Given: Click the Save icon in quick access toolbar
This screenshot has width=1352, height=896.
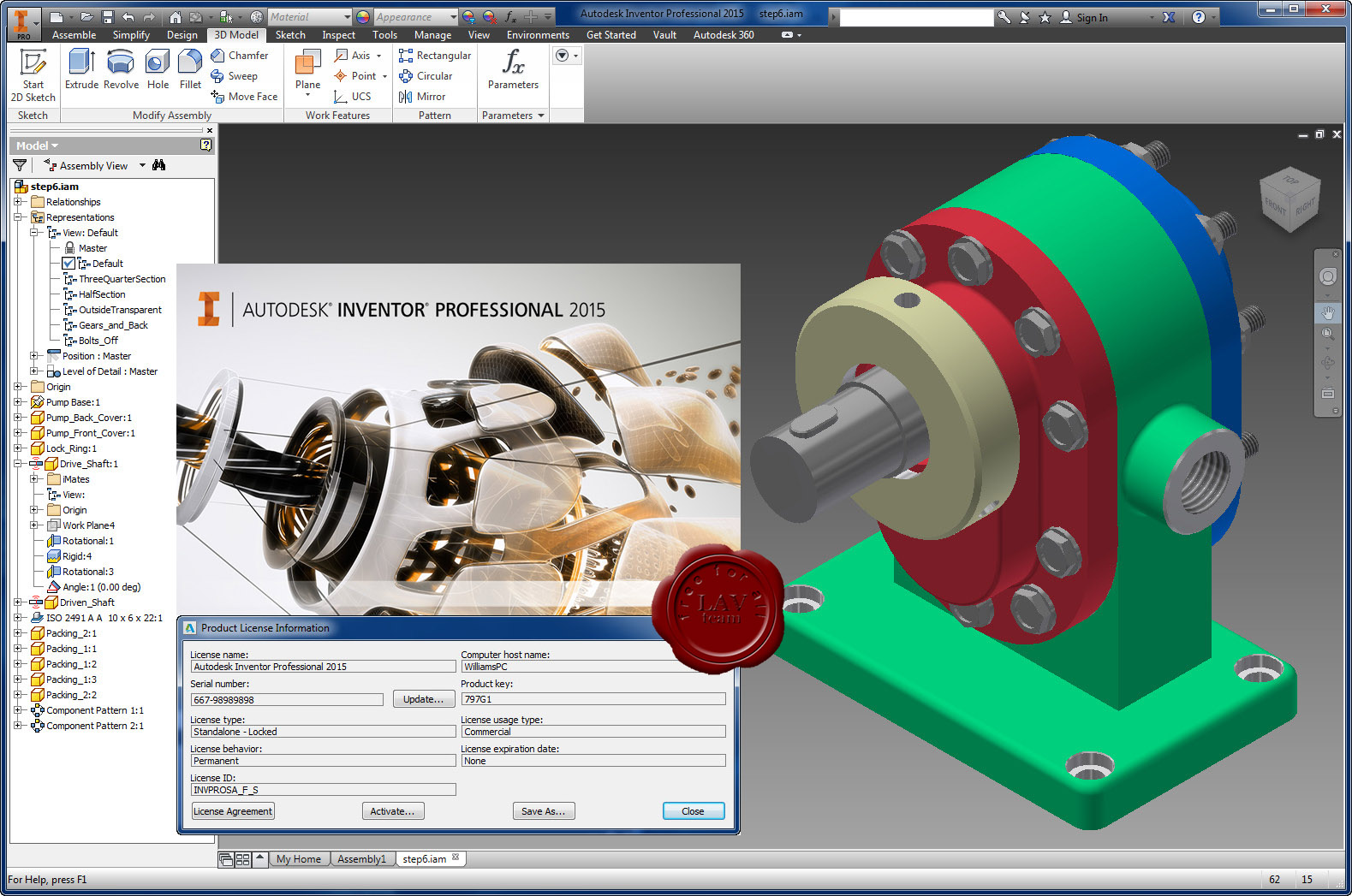Looking at the screenshot, I should (x=107, y=17).
